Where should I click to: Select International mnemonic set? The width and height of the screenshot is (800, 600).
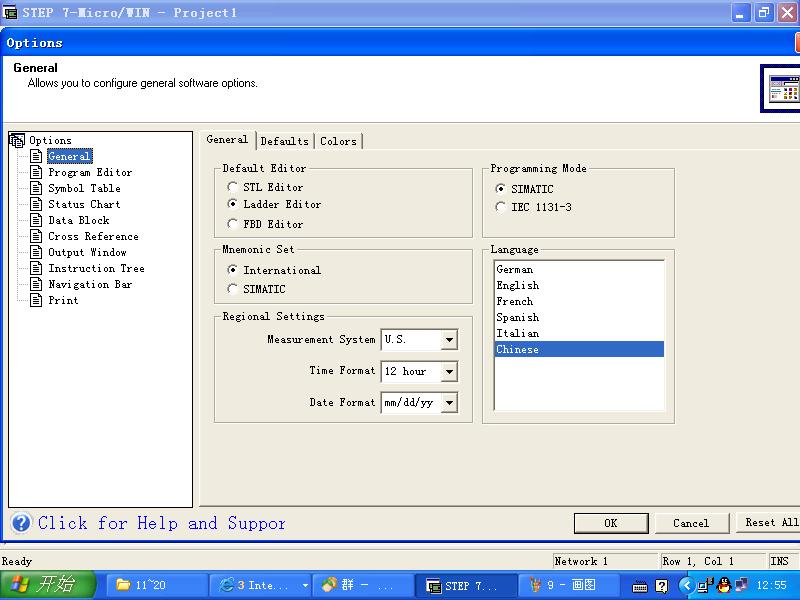(x=232, y=269)
